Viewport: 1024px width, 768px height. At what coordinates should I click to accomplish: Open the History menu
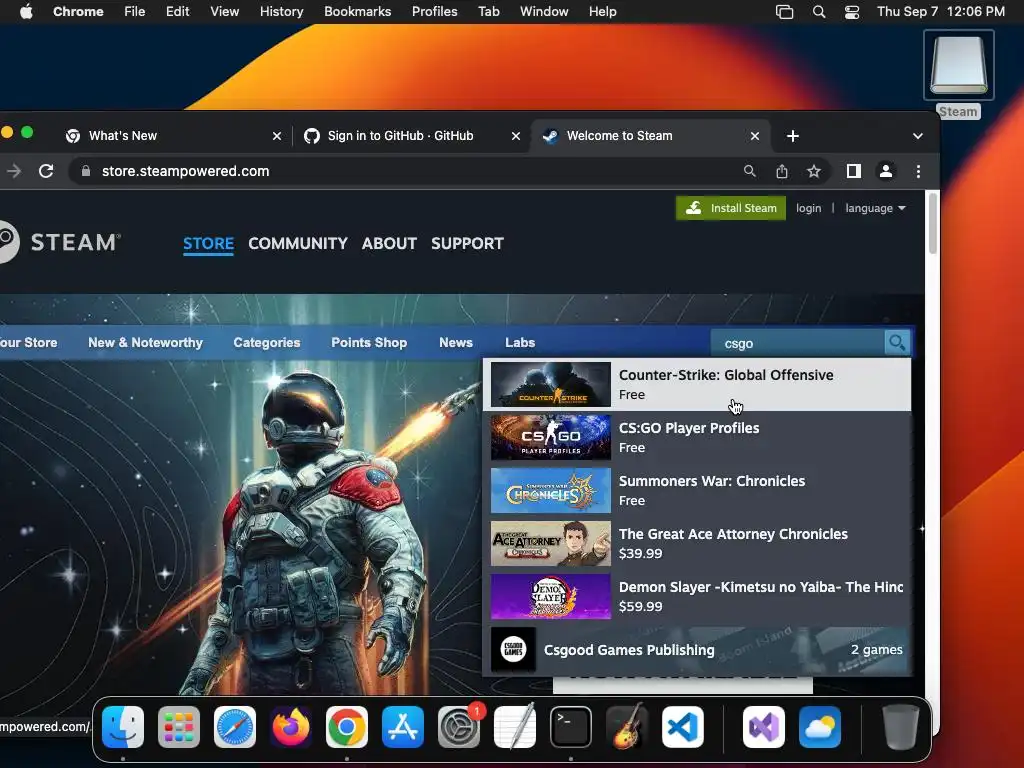click(x=281, y=12)
